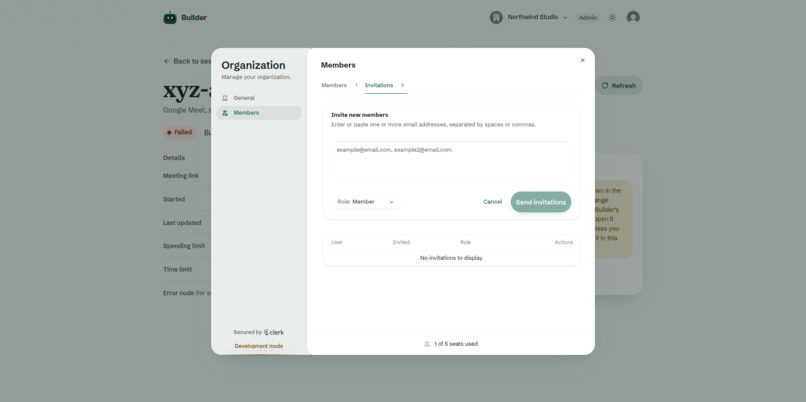Click the Failed status badge
The image size is (806, 402).
[180, 132]
